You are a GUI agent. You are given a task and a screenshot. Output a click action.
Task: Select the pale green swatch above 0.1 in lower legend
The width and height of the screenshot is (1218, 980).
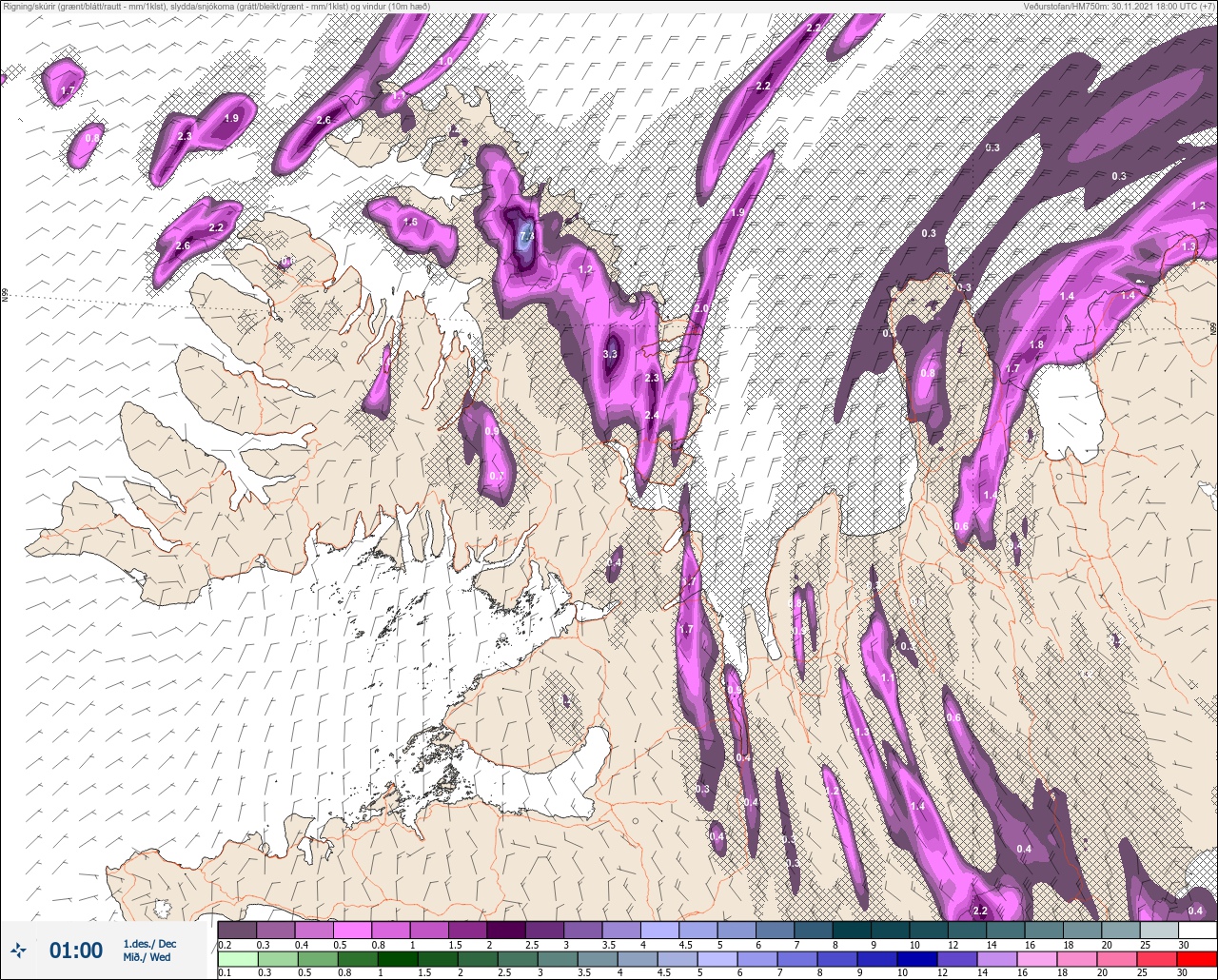[237, 958]
